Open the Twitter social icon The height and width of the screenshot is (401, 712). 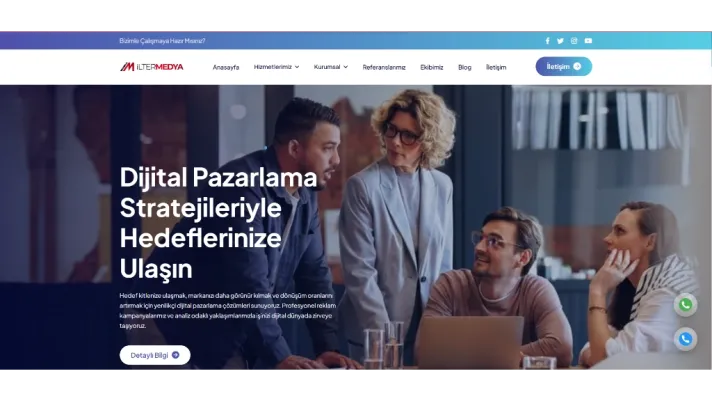pyautogui.click(x=560, y=41)
